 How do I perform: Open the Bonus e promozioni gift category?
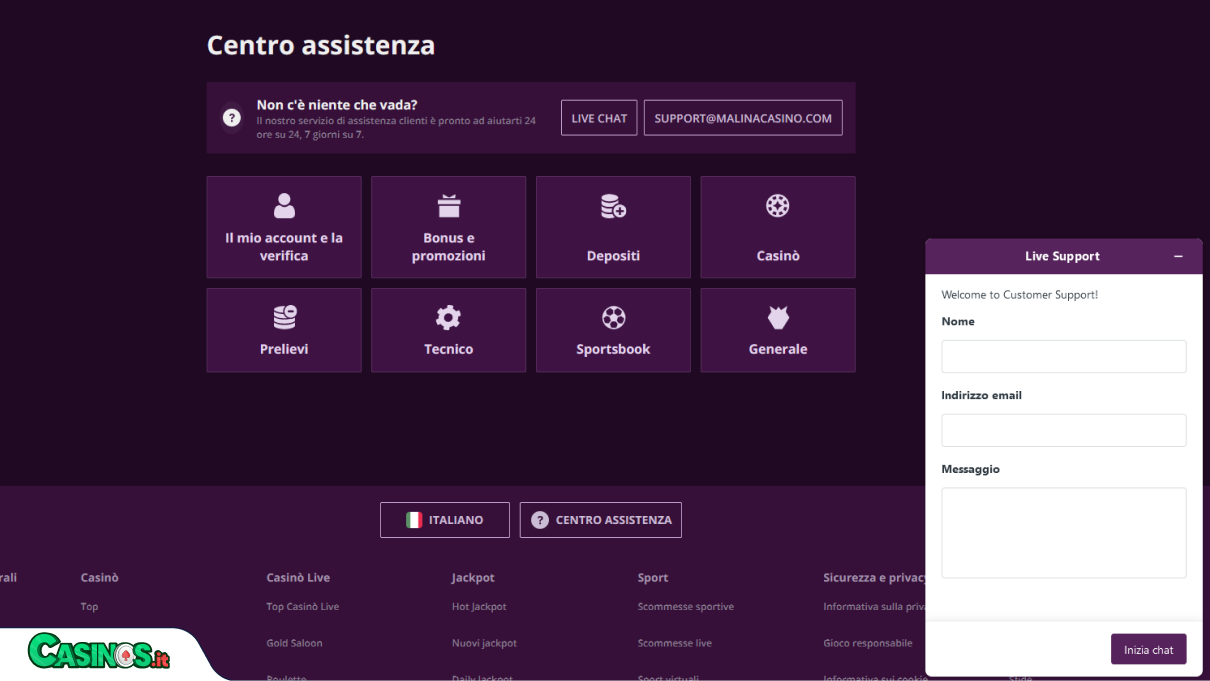pos(448,227)
